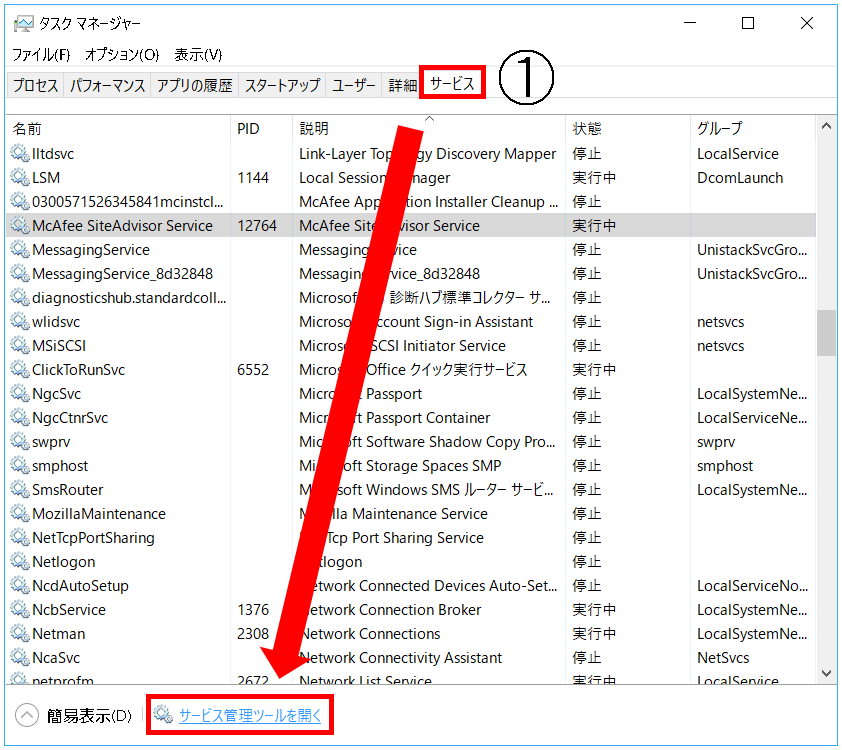
Task: Open the 表示 menu
Action: (x=198, y=54)
